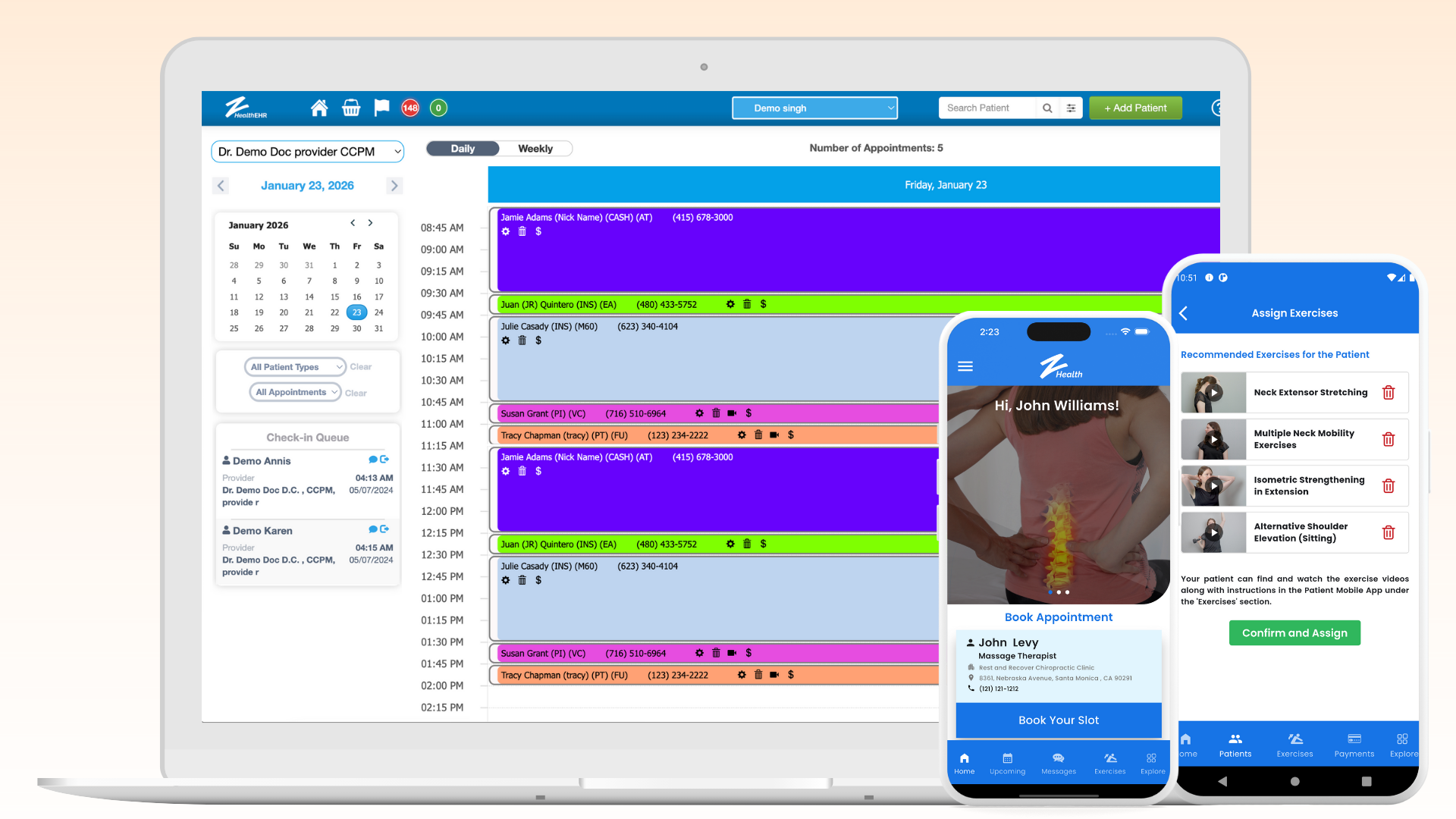This screenshot has height=819, width=1456.
Task: Expand Dr. Demo Doc provider dropdown
Action: (x=307, y=152)
